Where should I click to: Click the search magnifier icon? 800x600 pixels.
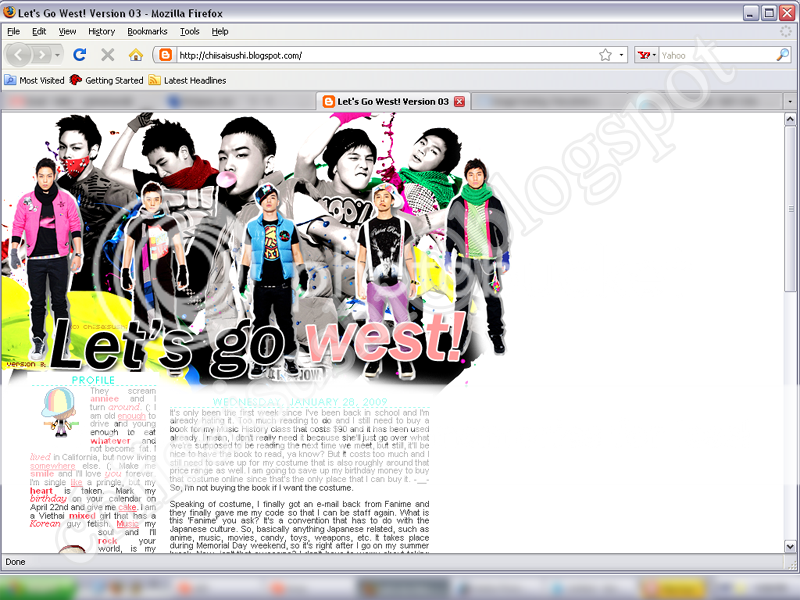pyautogui.click(x=782, y=55)
